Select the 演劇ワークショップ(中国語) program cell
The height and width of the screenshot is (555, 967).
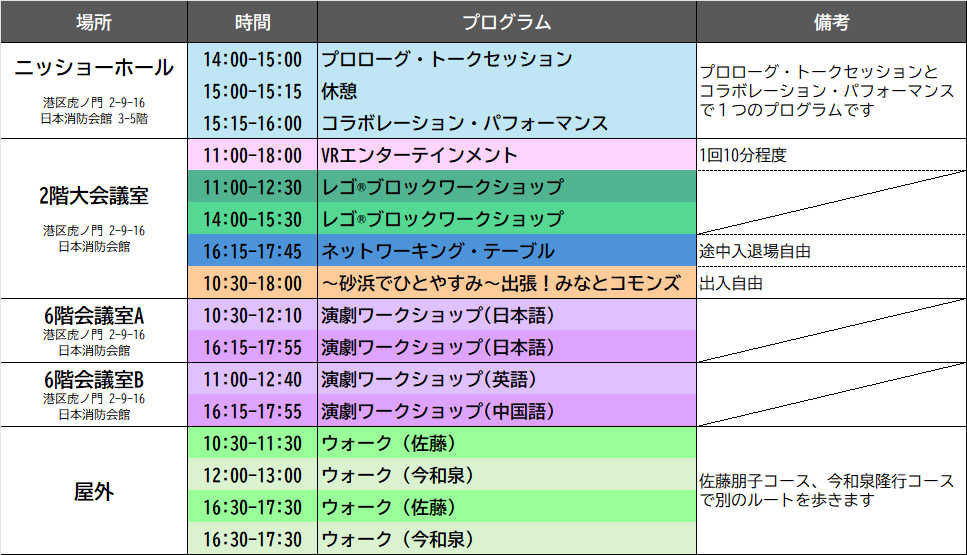(506, 411)
